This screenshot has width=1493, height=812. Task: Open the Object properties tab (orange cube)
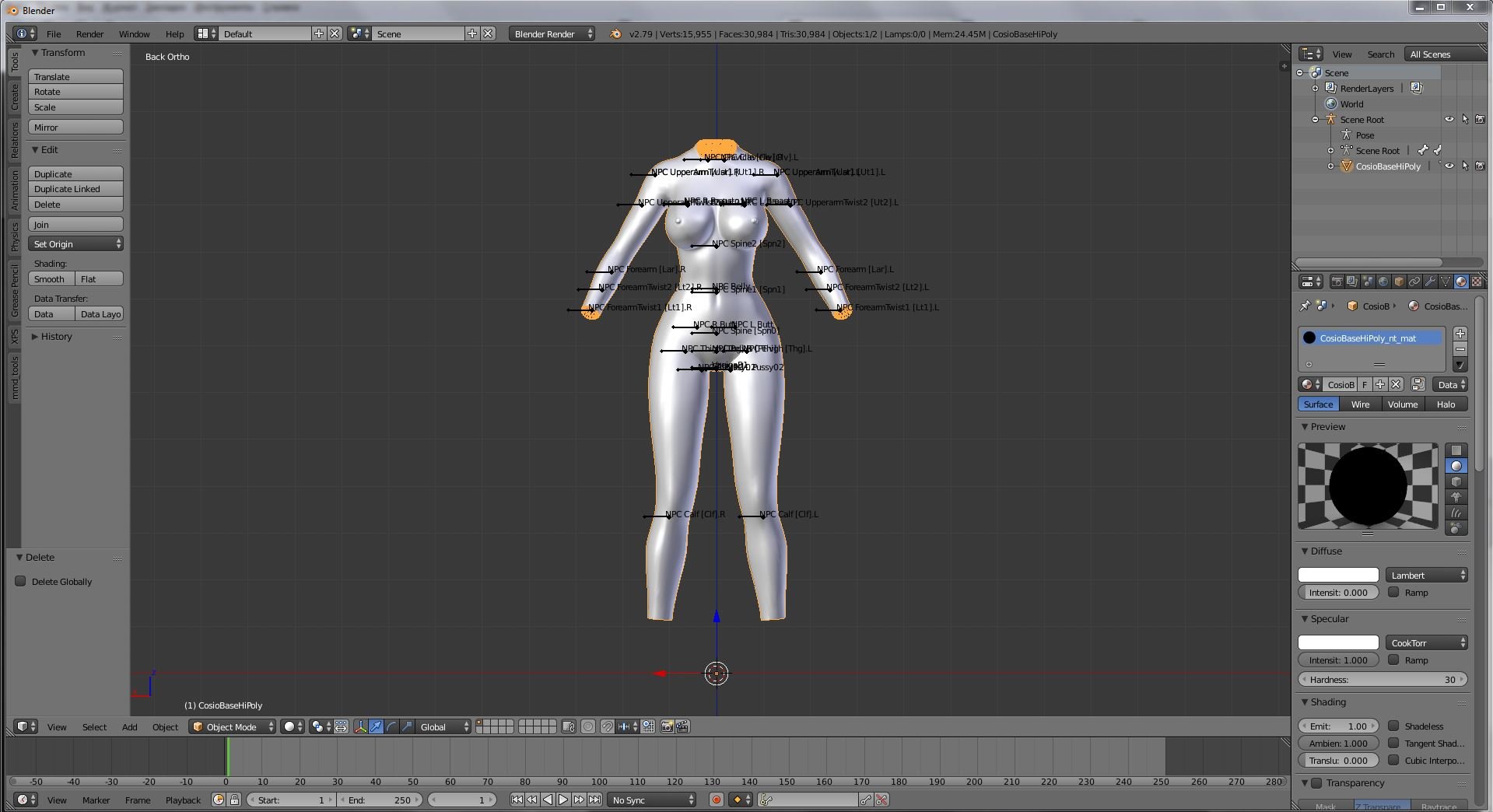(1399, 282)
